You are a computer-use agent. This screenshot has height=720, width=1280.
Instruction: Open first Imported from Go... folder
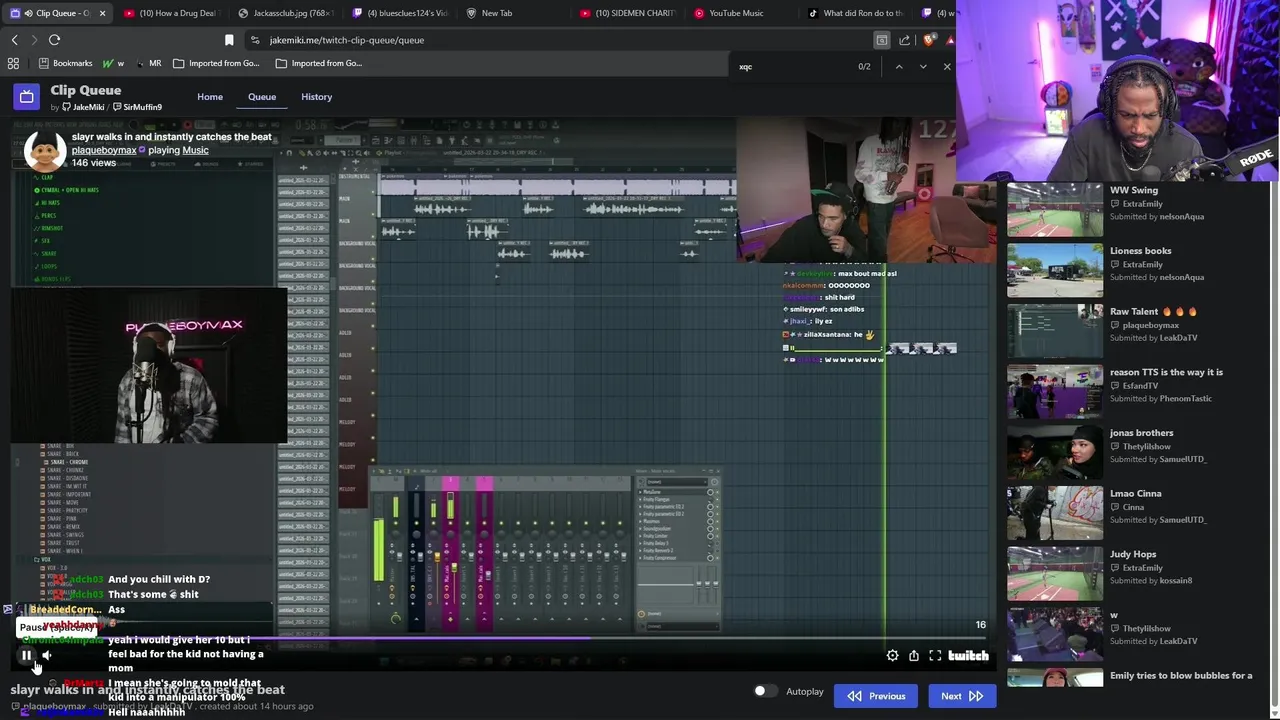[x=216, y=63]
